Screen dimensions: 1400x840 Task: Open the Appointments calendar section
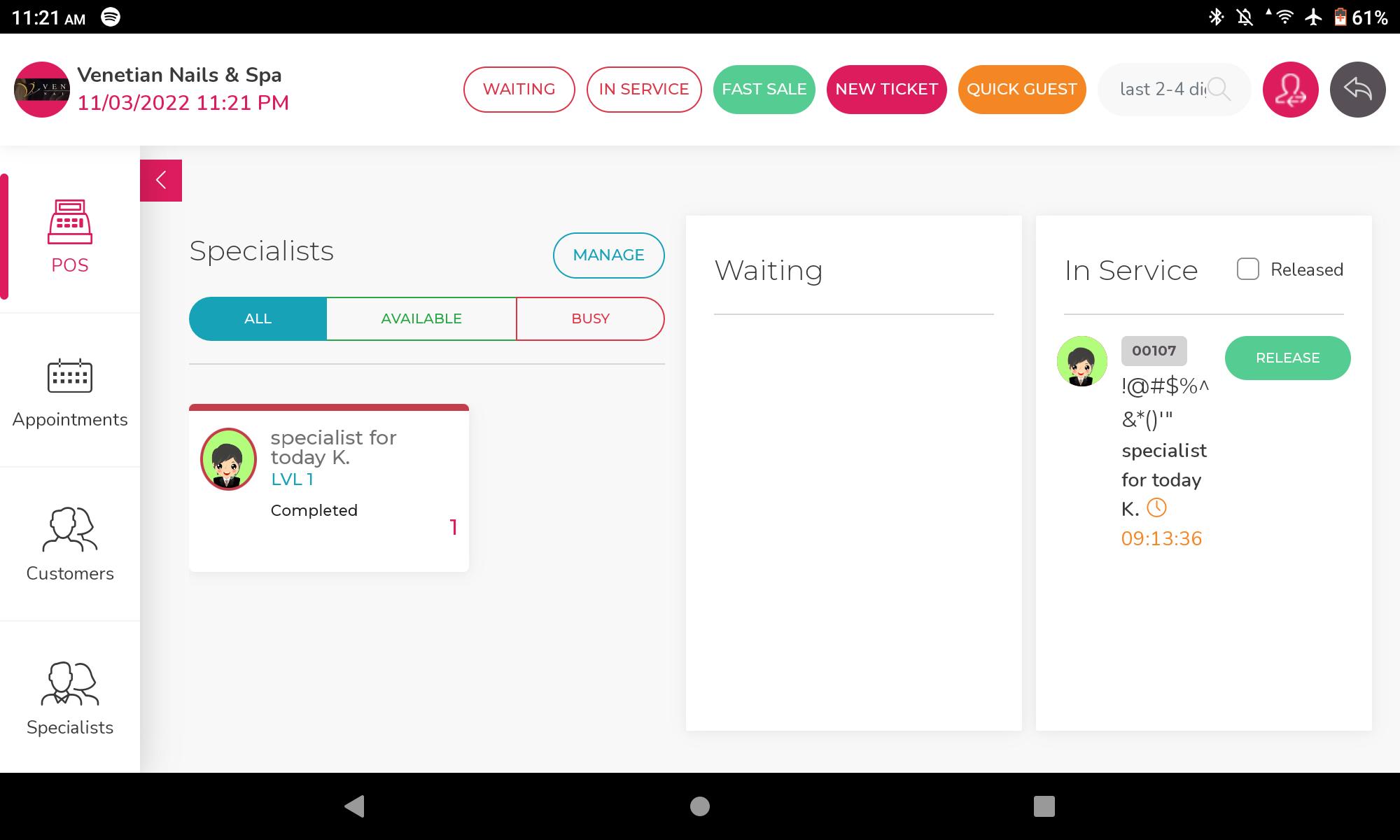[x=70, y=392]
